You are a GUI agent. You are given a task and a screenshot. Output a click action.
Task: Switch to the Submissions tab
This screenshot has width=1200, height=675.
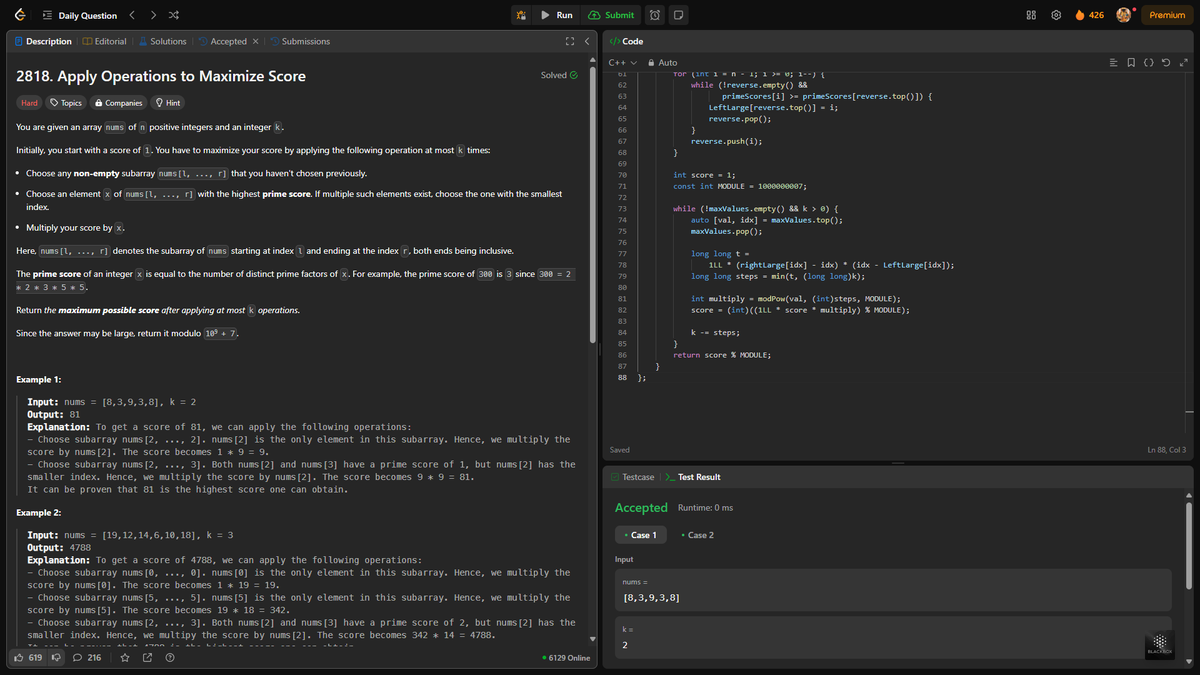tap(300, 41)
